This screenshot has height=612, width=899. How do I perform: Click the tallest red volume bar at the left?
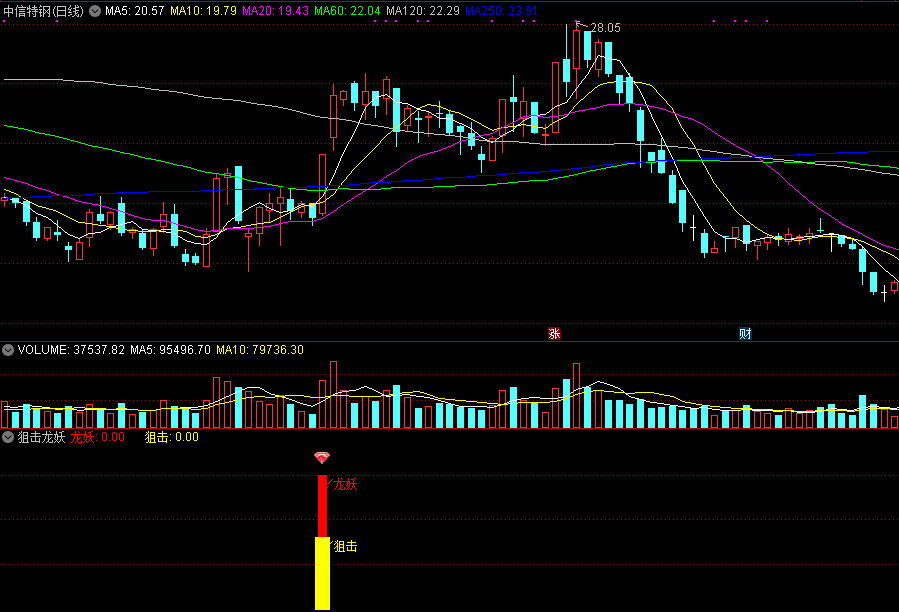pyautogui.click(x=333, y=395)
